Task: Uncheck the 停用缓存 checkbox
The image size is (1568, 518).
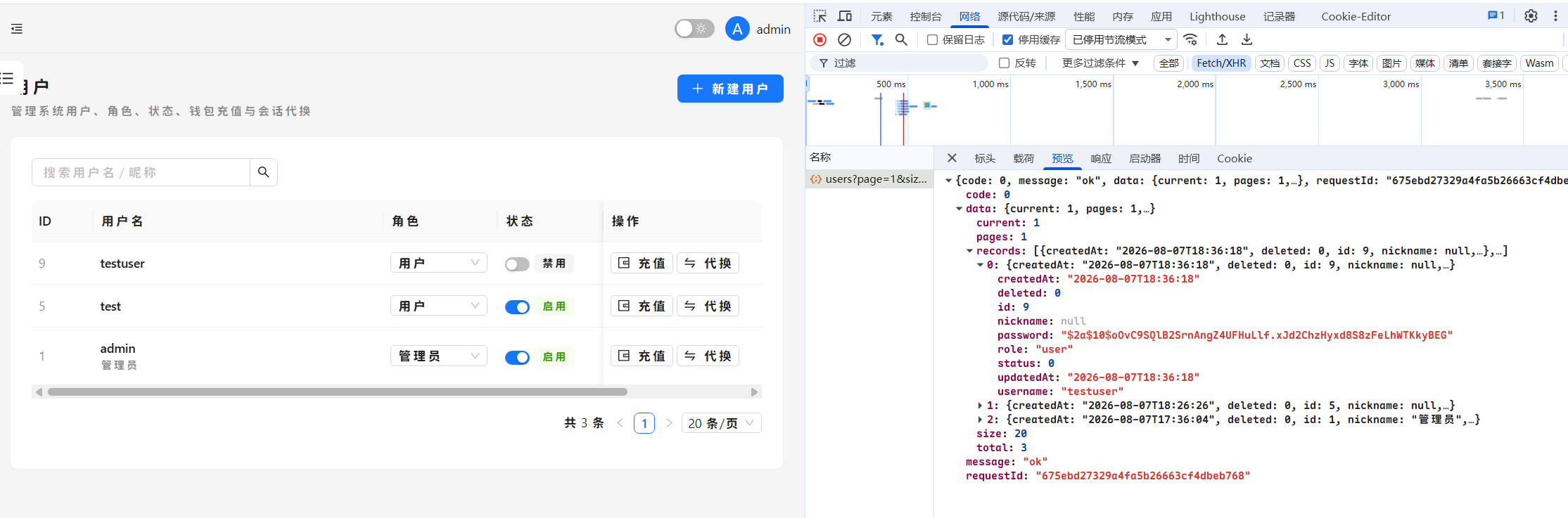Action: tap(1007, 40)
